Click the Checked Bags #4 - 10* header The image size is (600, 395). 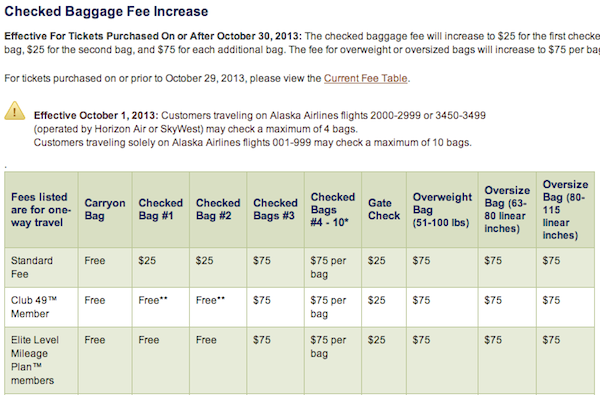pyautogui.click(x=333, y=209)
